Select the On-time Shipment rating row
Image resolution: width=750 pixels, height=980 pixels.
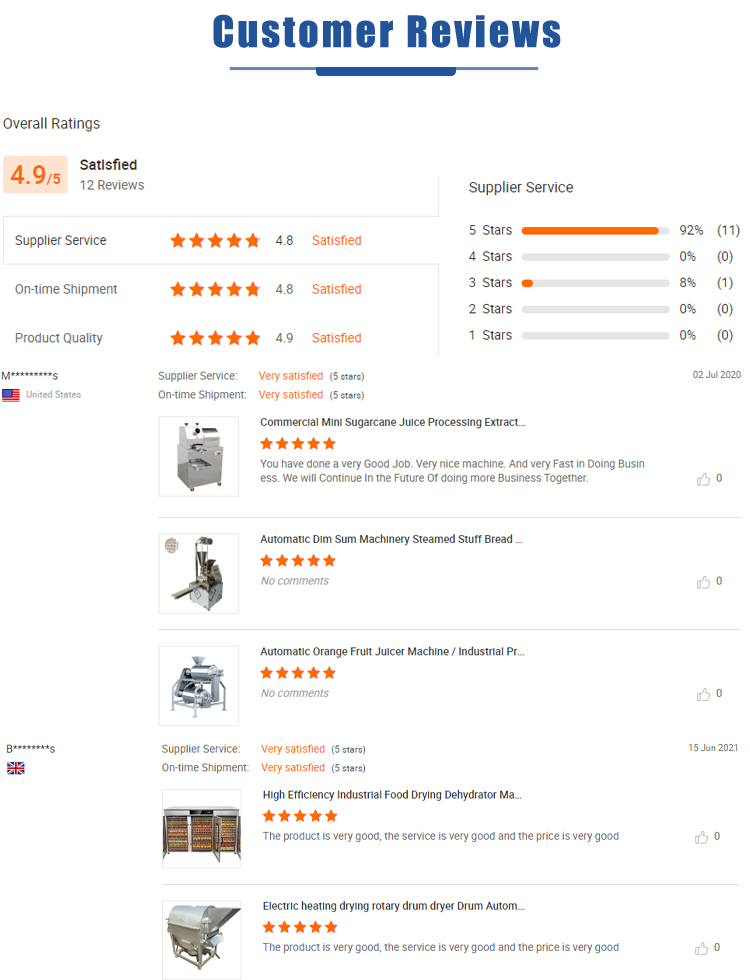[x=220, y=289]
